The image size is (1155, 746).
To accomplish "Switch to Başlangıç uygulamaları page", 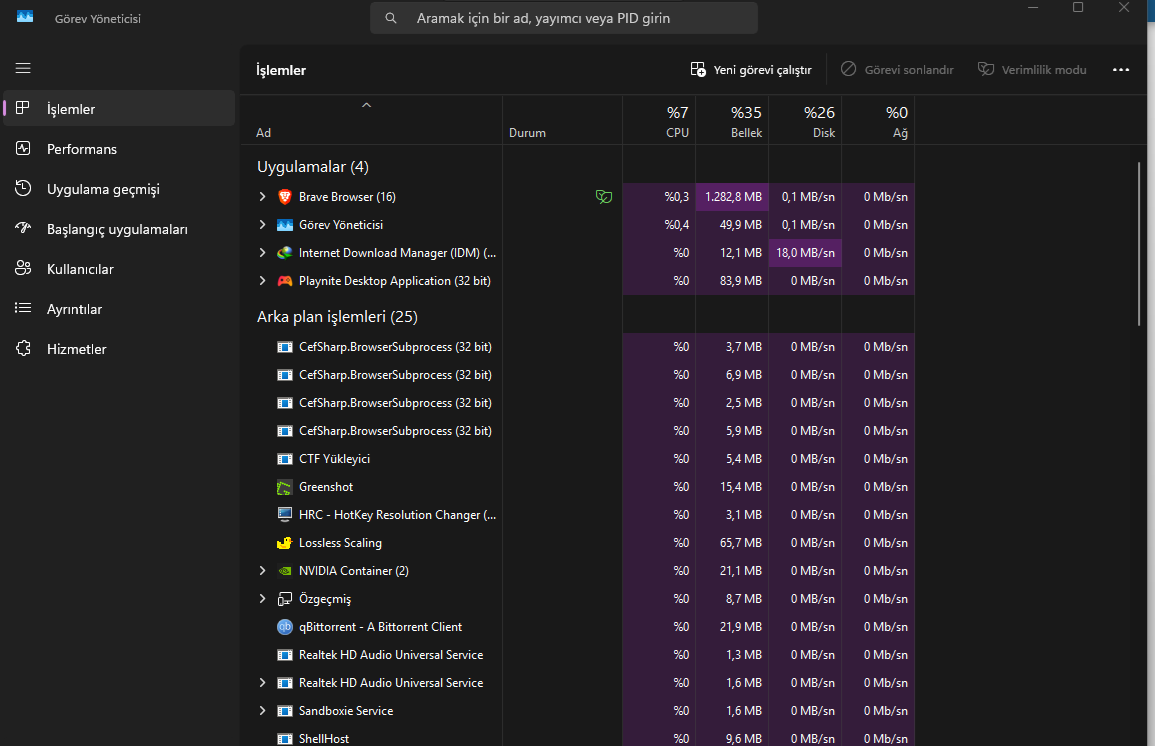I will pyautogui.click(x=117, y=229).
